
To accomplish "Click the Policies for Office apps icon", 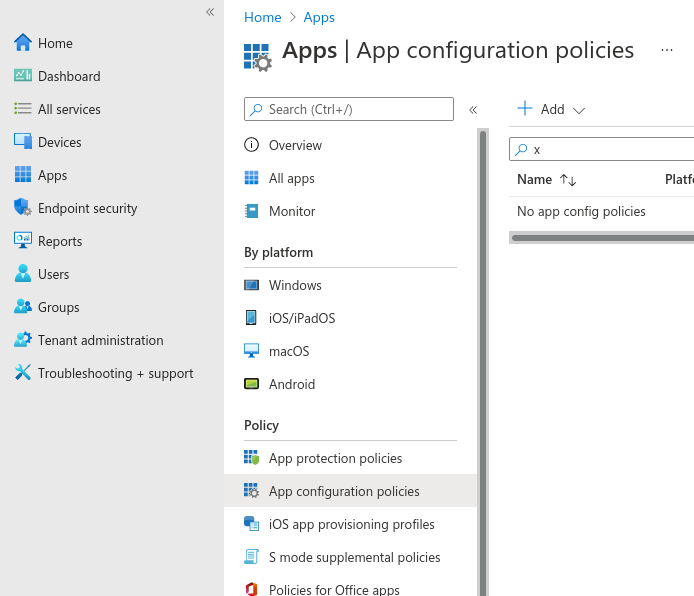I will [251, 589].
